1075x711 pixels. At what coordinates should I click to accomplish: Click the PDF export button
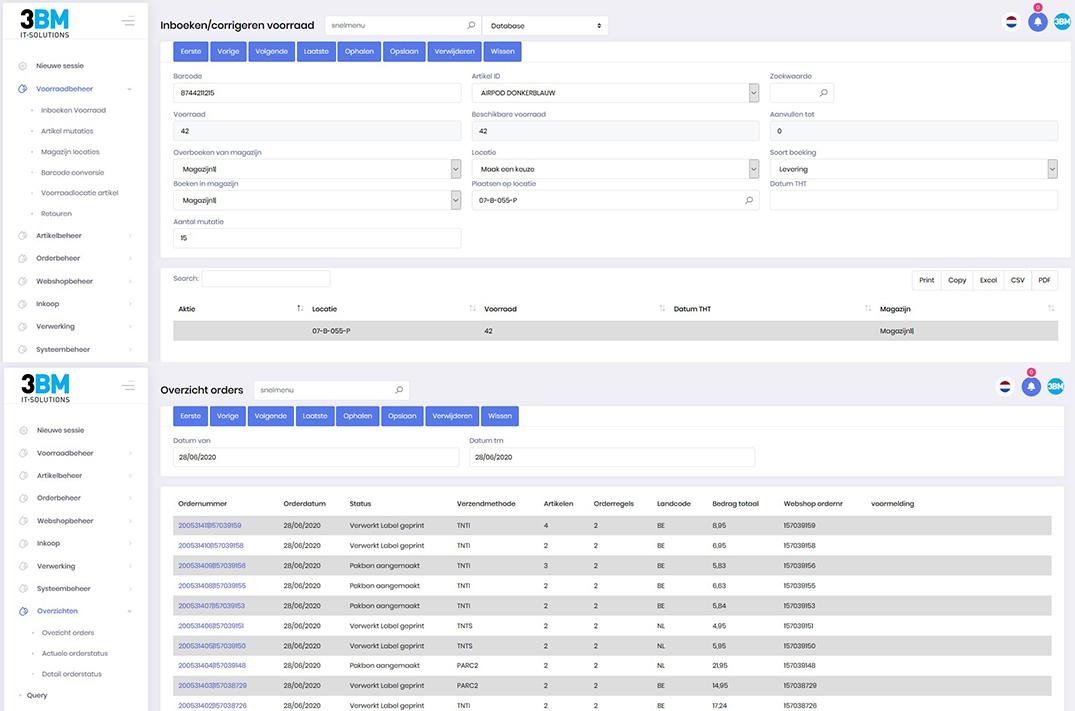coord(1044,280)
